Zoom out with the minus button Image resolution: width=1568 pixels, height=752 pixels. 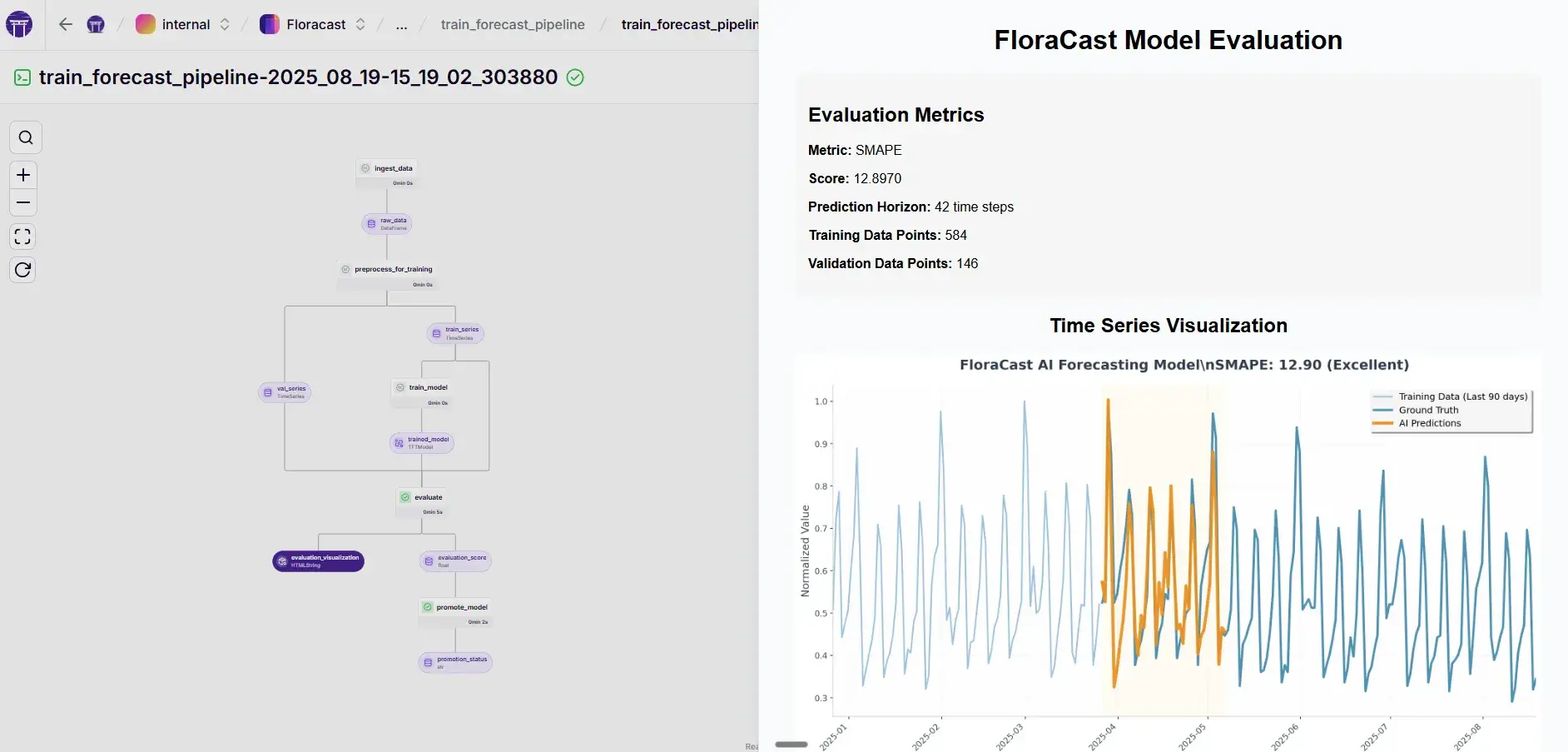23,202
